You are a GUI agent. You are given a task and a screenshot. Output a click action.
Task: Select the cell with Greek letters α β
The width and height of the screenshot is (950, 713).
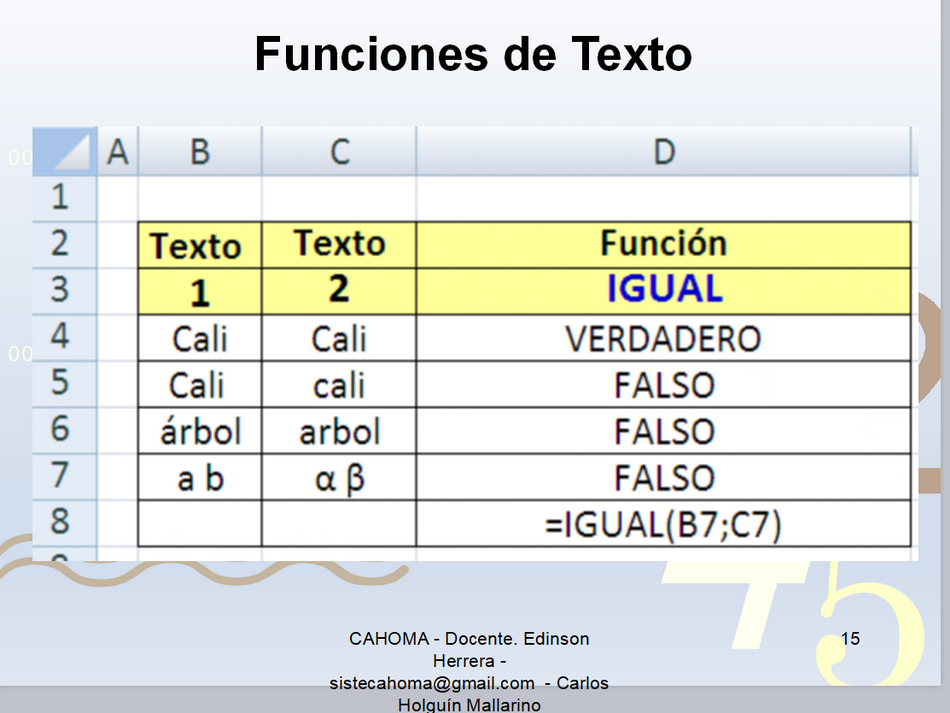click(339, 478)
